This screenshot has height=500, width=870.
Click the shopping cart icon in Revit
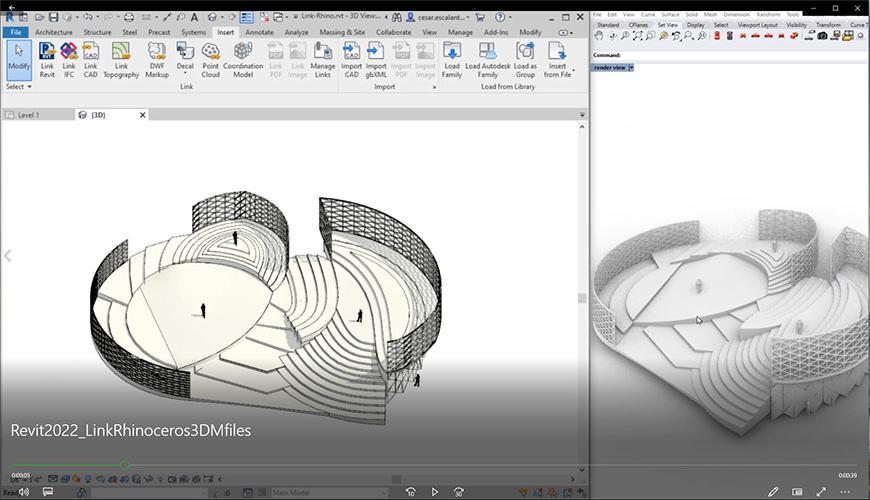coord(480,18)
